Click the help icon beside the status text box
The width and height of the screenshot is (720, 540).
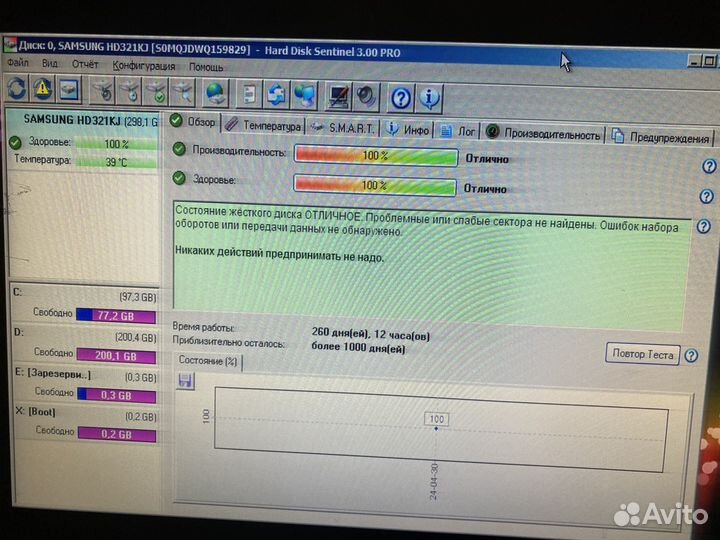703,226
